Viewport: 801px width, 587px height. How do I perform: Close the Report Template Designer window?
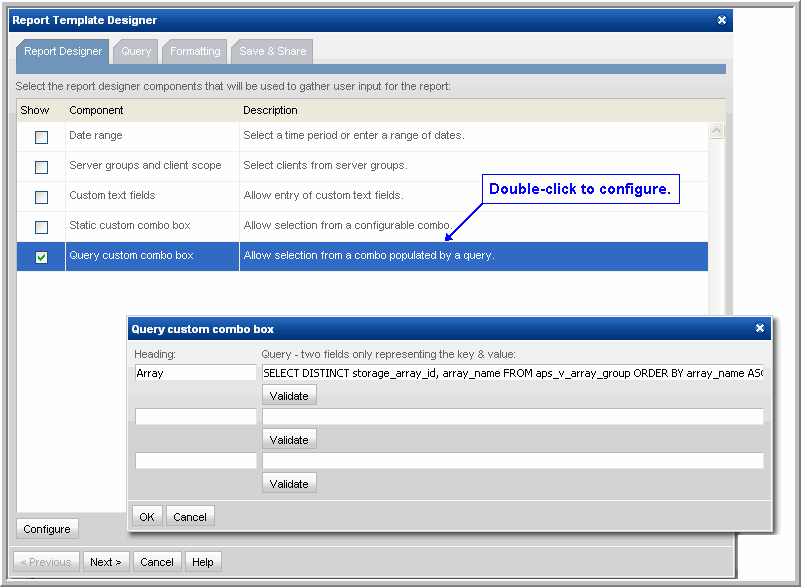[x=722, y=20]
